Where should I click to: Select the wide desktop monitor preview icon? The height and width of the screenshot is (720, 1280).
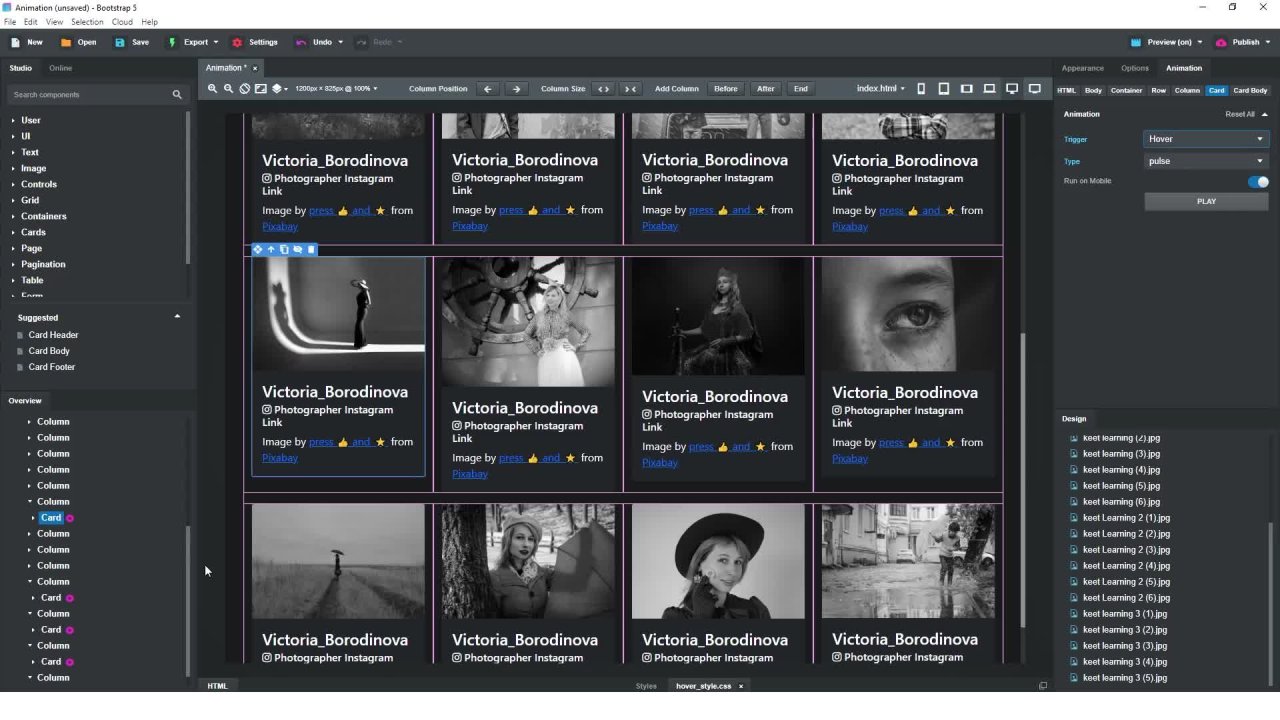point(1035,89)
